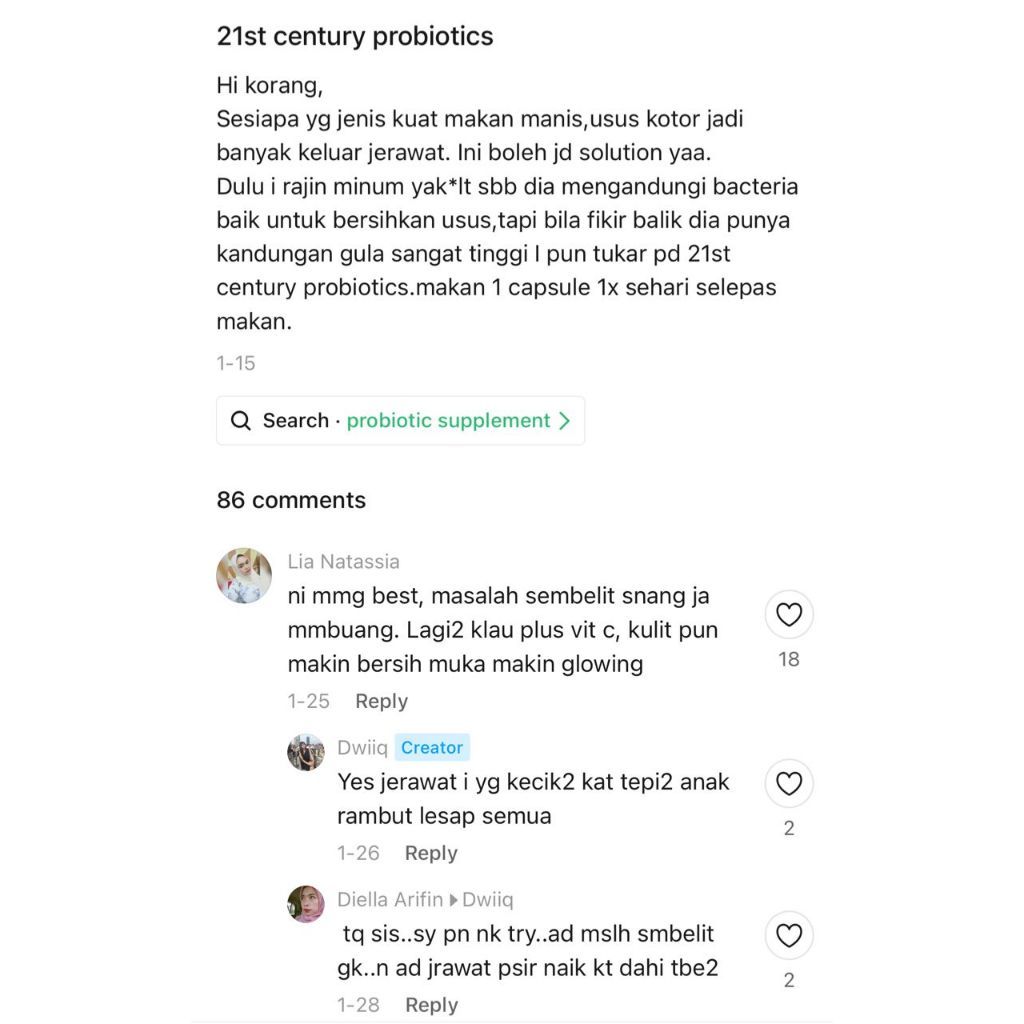Like Dwiiq's creator reply with the heart

coord(789,784)
